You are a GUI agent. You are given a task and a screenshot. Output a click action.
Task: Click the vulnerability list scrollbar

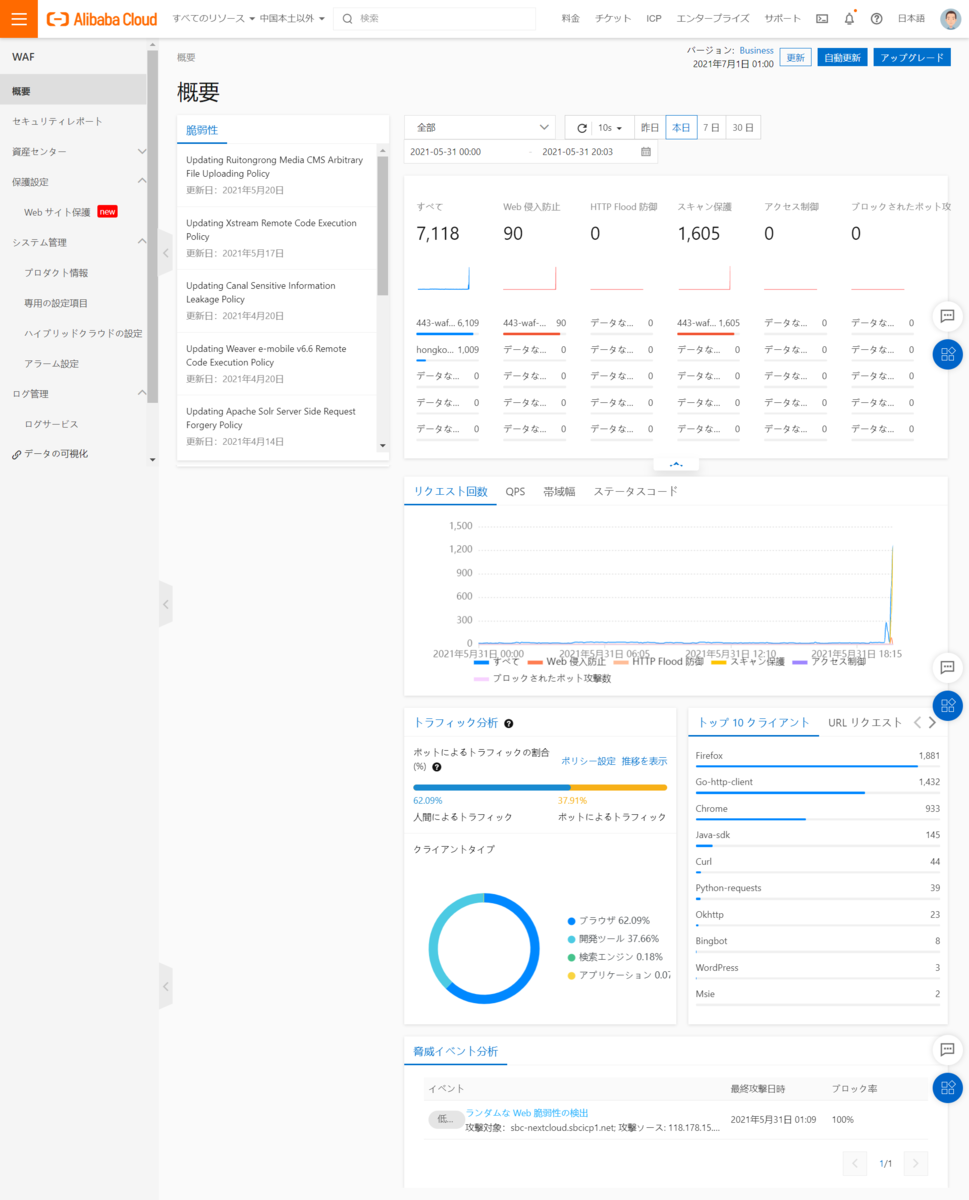(382, 225)
